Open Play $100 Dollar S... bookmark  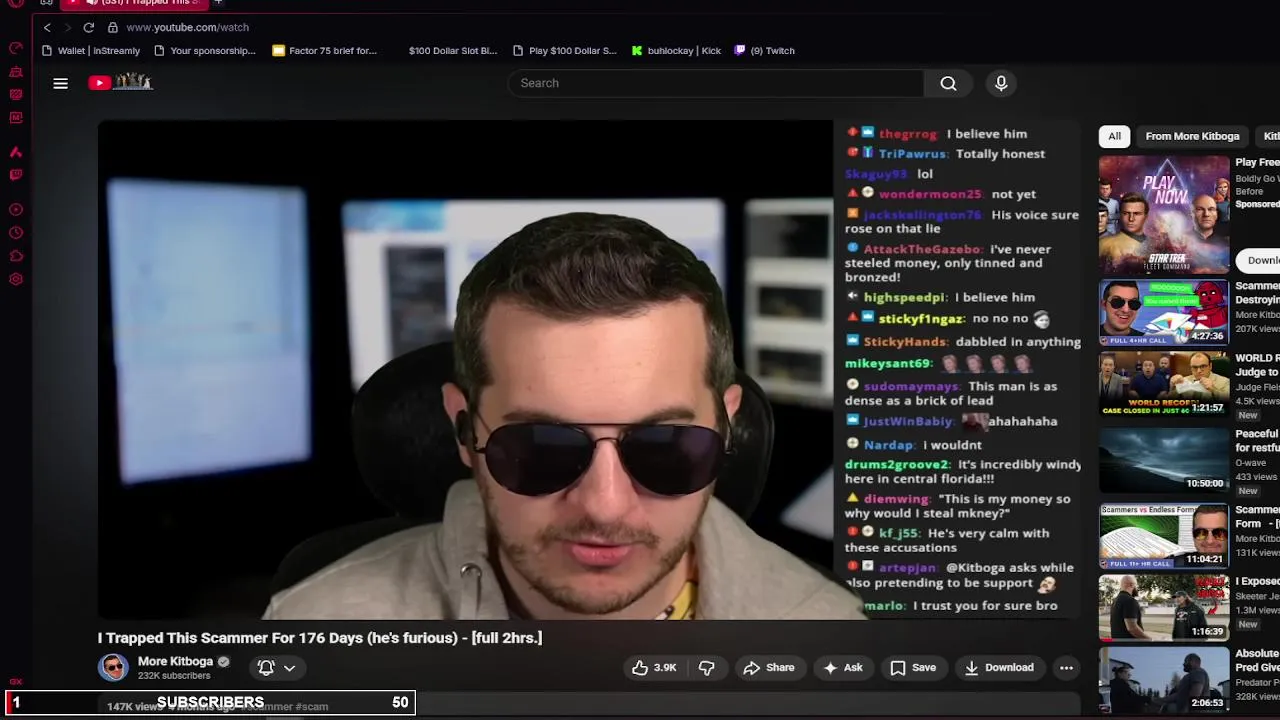point(564,50)
